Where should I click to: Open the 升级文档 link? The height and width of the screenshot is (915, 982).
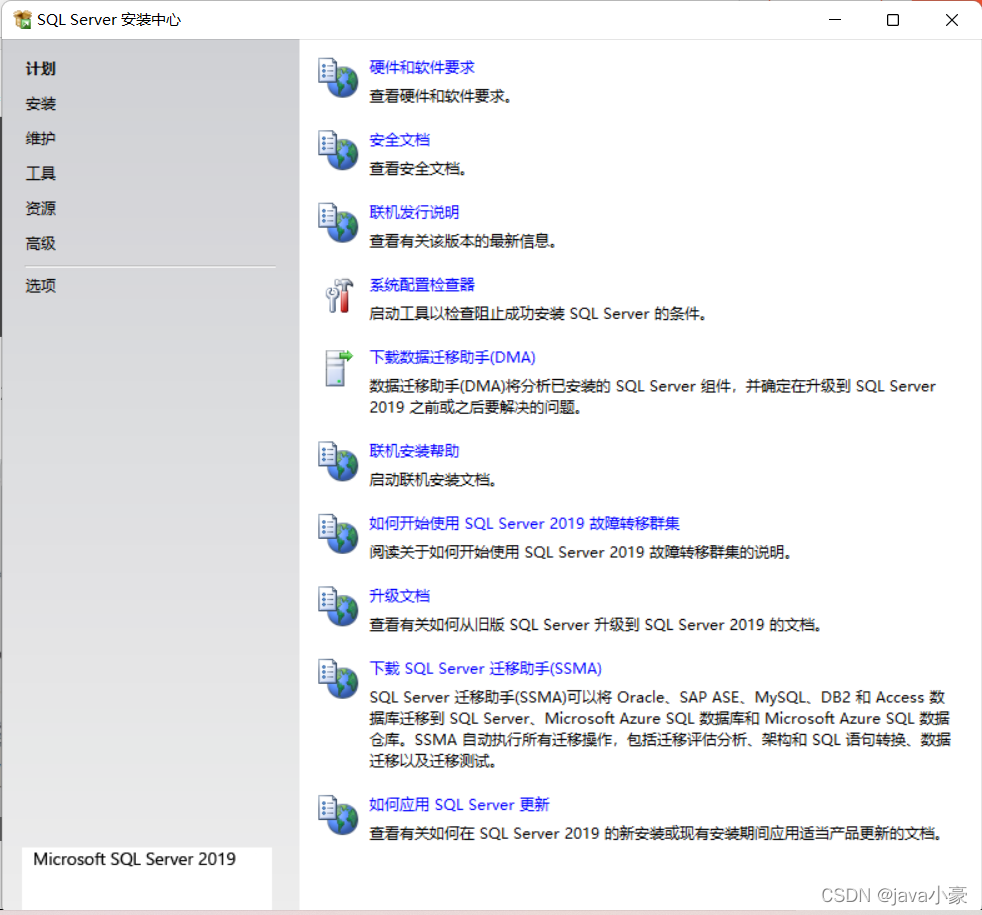coord(400,596)
